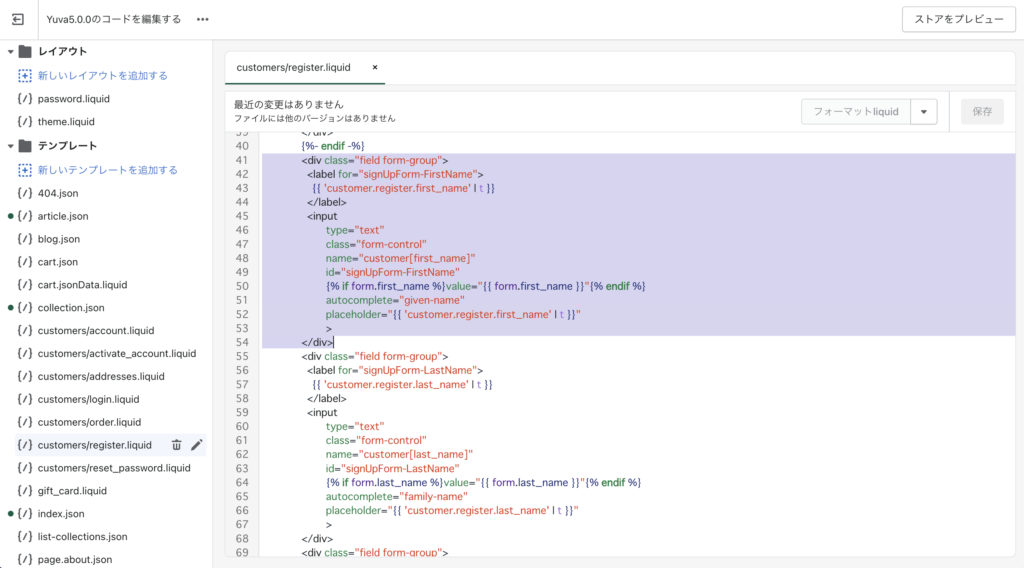Open cart.json file

click(x=57, y=262)
